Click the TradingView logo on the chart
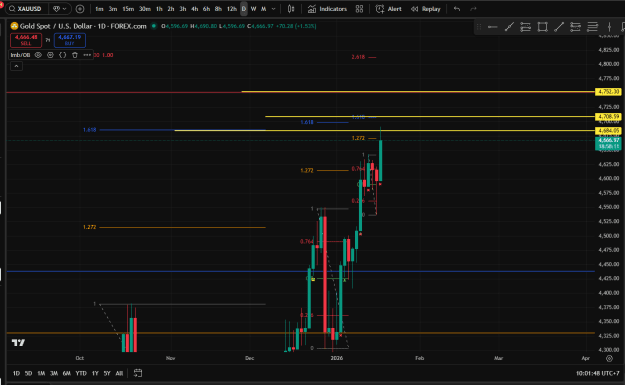Image resolution: width=625 pixels, height=385 pixels. pos(18,342)
